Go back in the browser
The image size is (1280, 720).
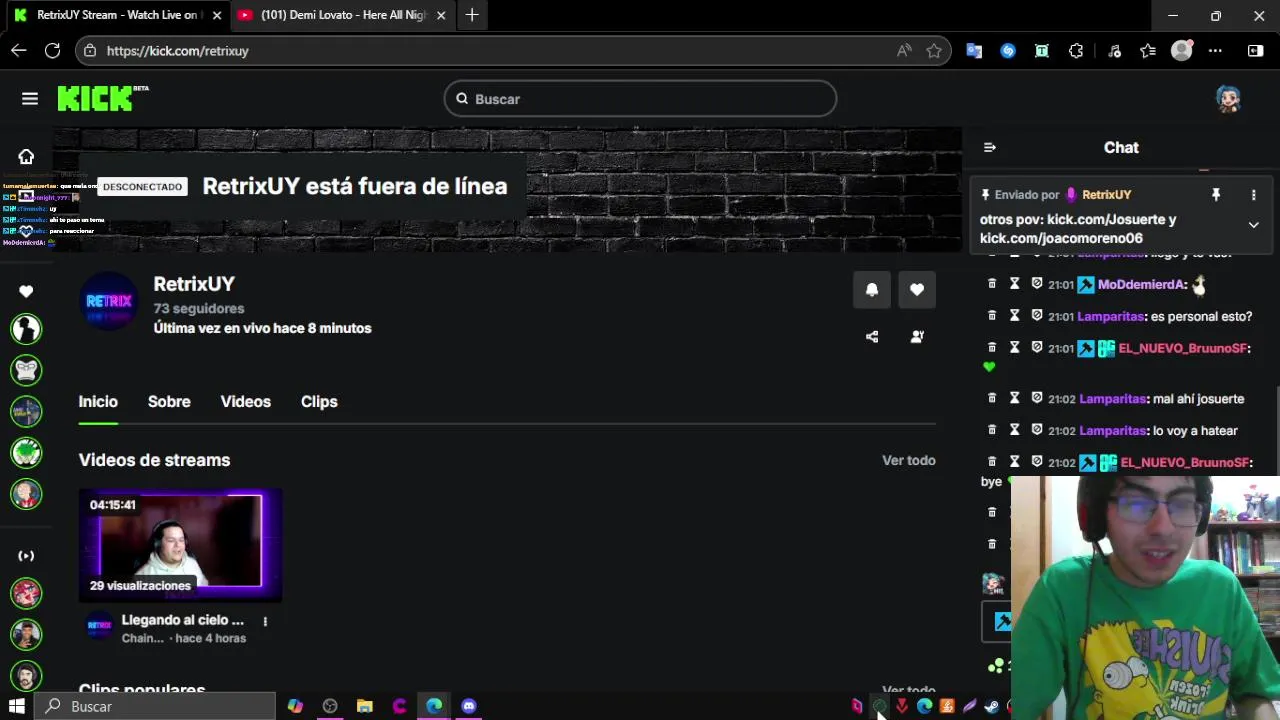(18, 50)
